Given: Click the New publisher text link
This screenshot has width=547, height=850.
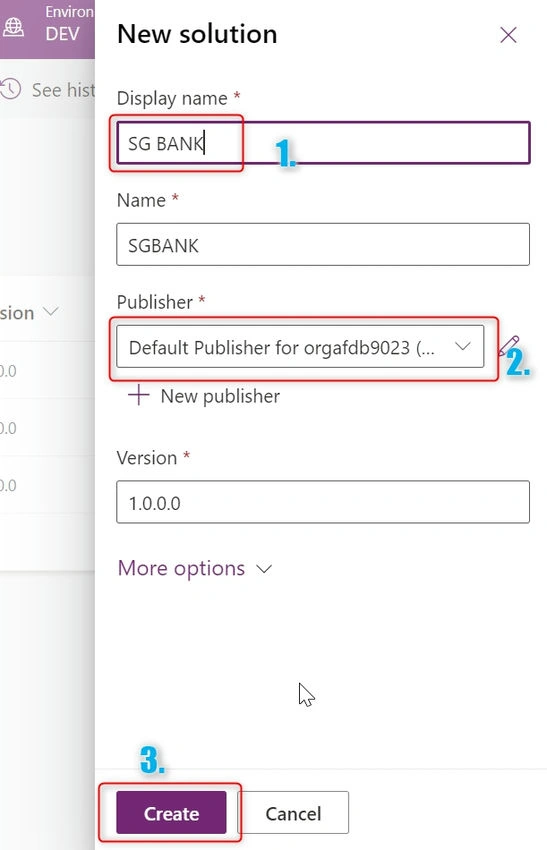Looking at the screenshot, I should click(220, 396).
